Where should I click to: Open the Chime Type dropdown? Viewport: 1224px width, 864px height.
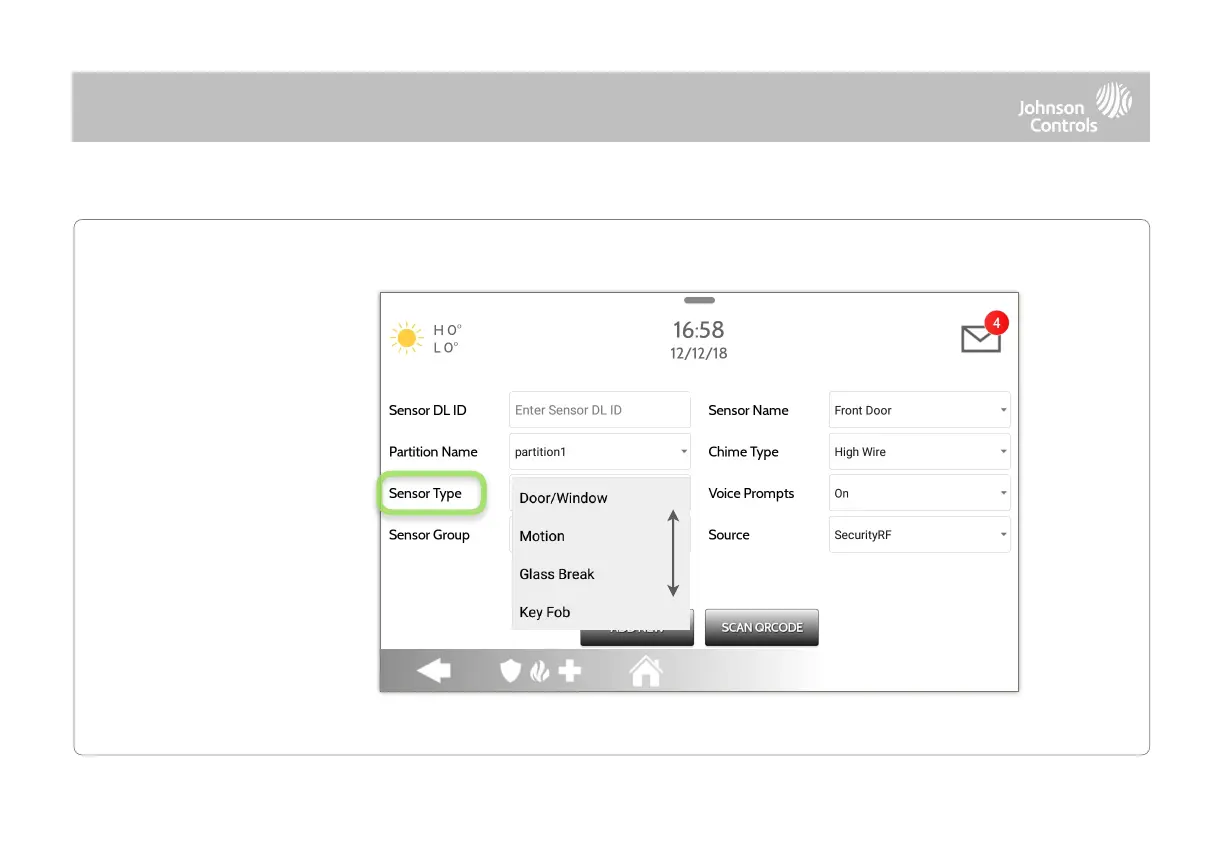pyautogui.click(x=920, y=452)
